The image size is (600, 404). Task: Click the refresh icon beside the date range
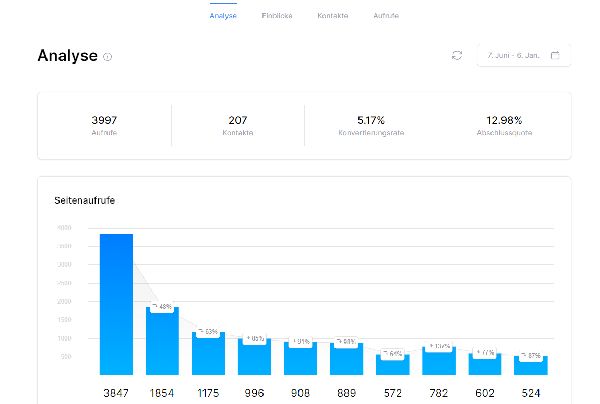pos(457,55)
